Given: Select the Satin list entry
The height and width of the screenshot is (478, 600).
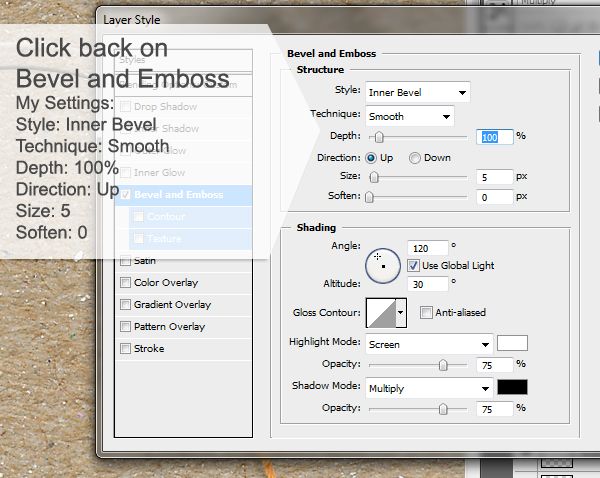Looking at the screenshot, I should (x=183, y=261).
